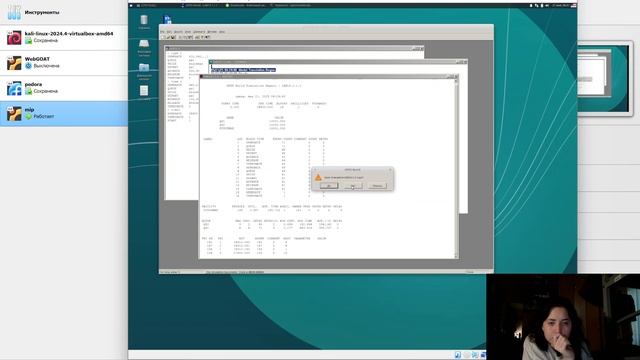Click the Нет button in the save dialog
This screenshot has height=360, width=640.
(x=353, y=186)
